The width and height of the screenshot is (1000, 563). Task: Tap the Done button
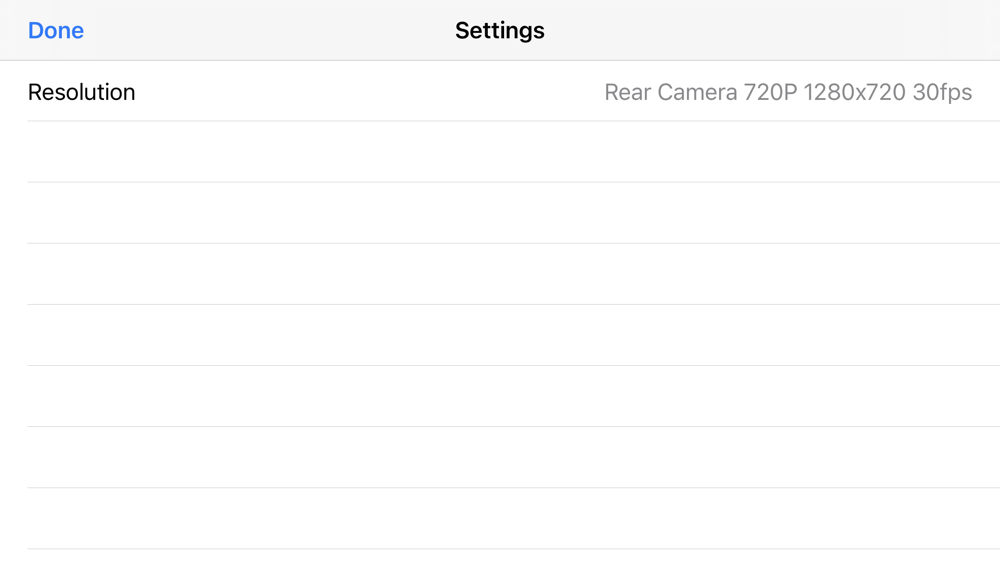click(x=56, y=31)
